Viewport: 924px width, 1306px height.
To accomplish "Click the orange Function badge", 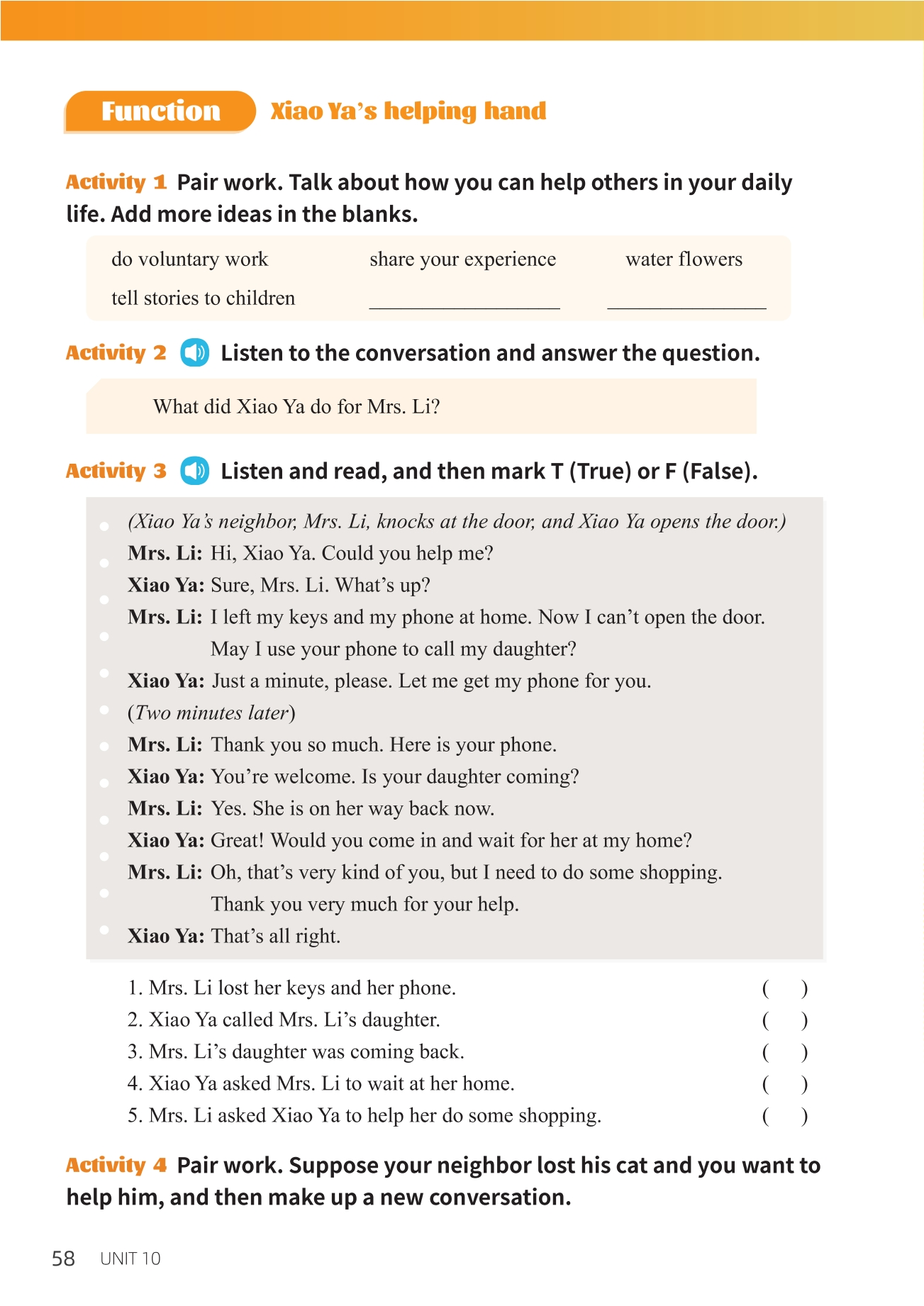I will 160,111.
